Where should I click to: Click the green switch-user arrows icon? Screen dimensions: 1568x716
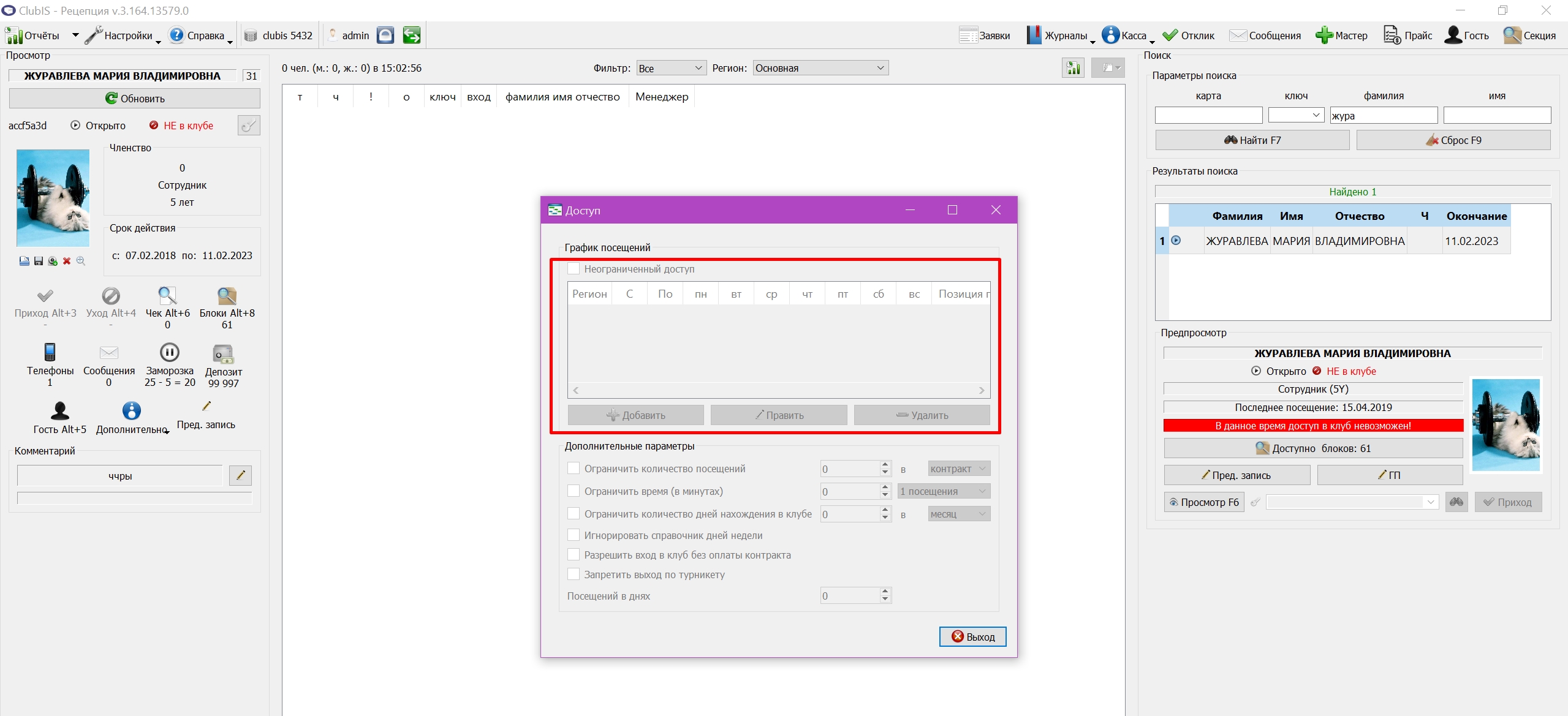412,36
